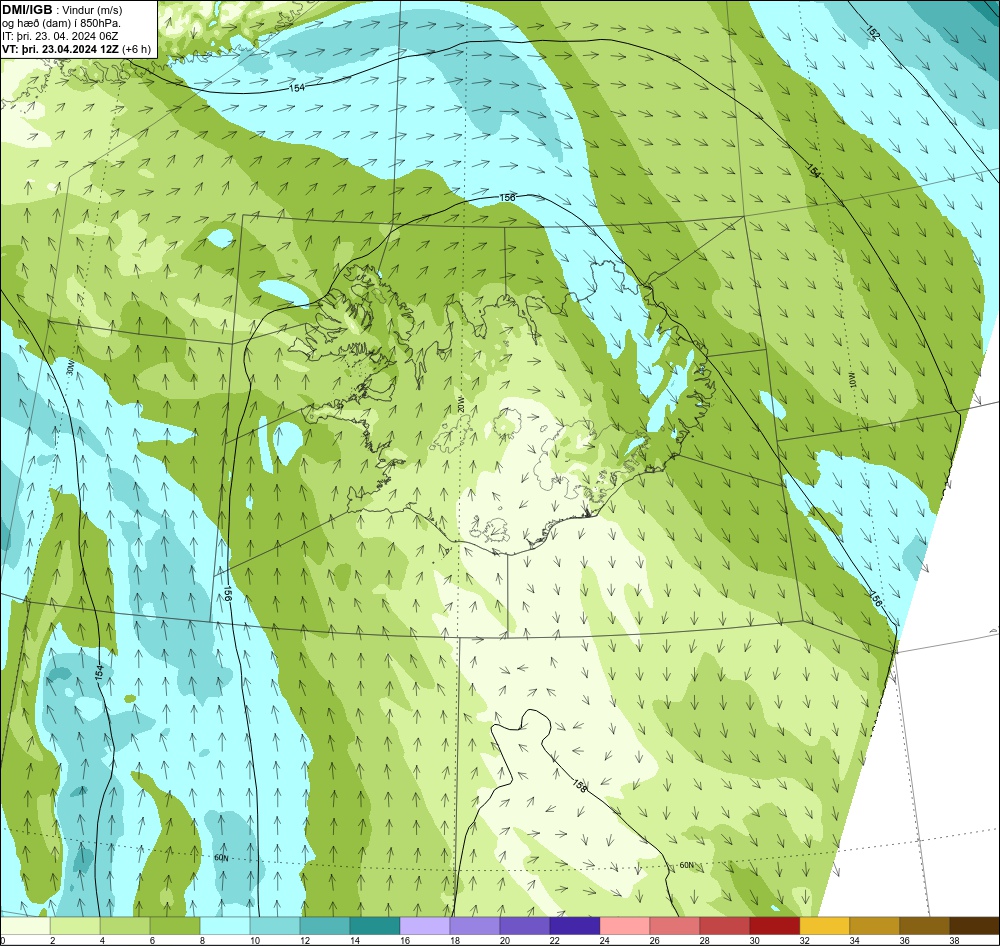Select the salmon swatch between 26 and 28

(674, 926)
